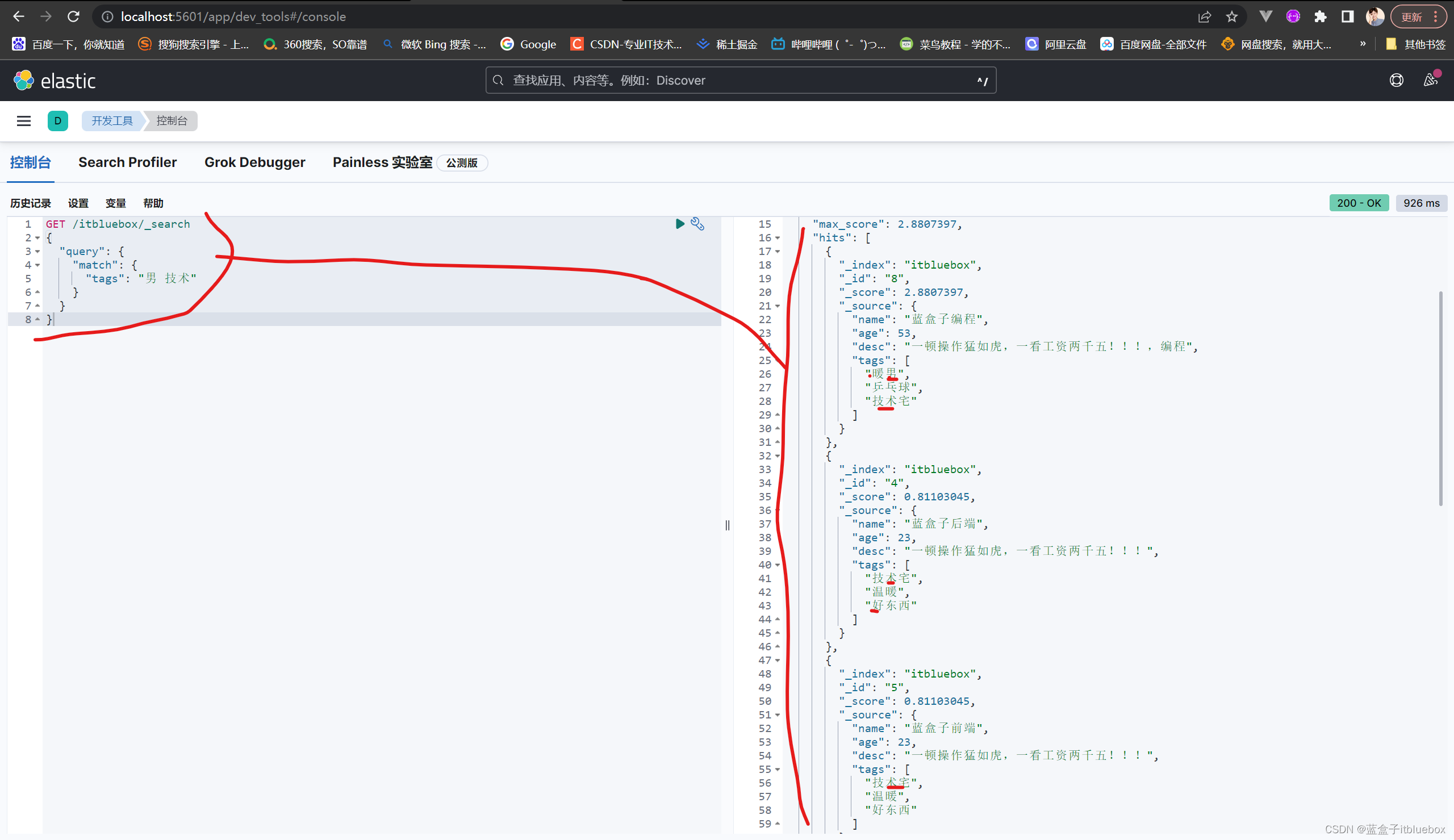This screenshot has height=840, width=1454.
Task: Select the Grok Debugger tab
Action: 255,162
